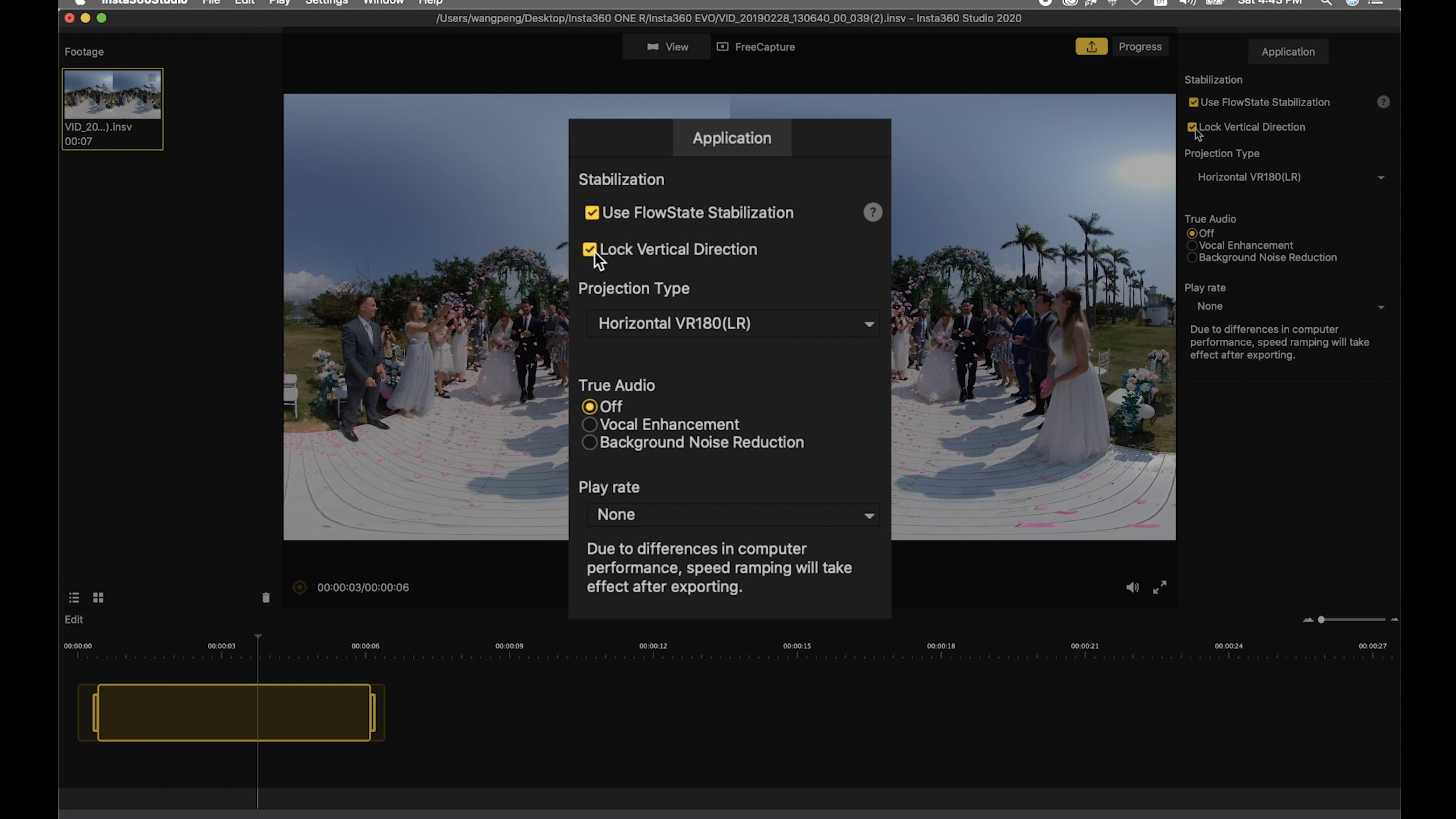Click the Stabilization heading in right sidebar
The width and height of the screenshot is (1456, 819).
[x=1213, y=80]
